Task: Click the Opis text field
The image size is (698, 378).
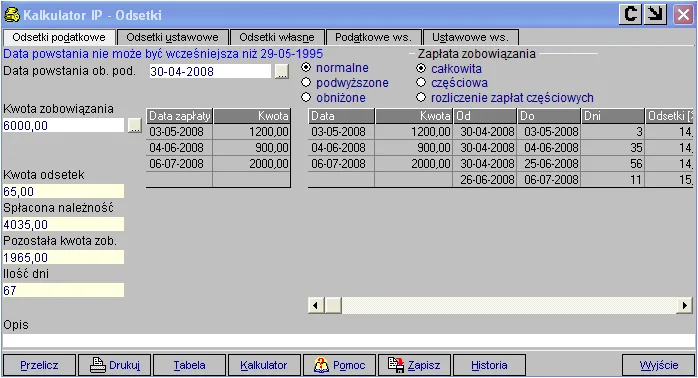Action: (349, 341)
